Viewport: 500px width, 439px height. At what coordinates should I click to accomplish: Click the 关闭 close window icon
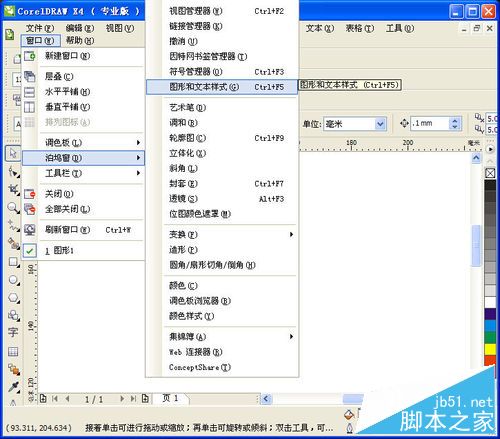[29, 194]
